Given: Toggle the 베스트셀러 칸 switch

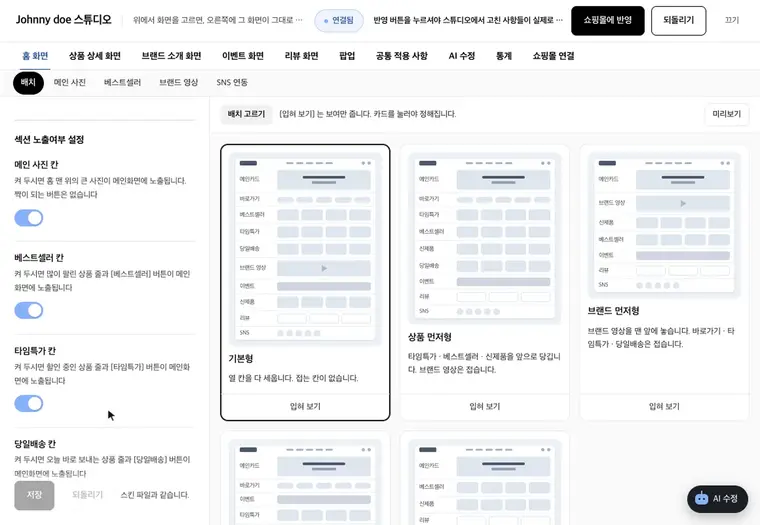Looking at the screenshot, I should point(29,310).
